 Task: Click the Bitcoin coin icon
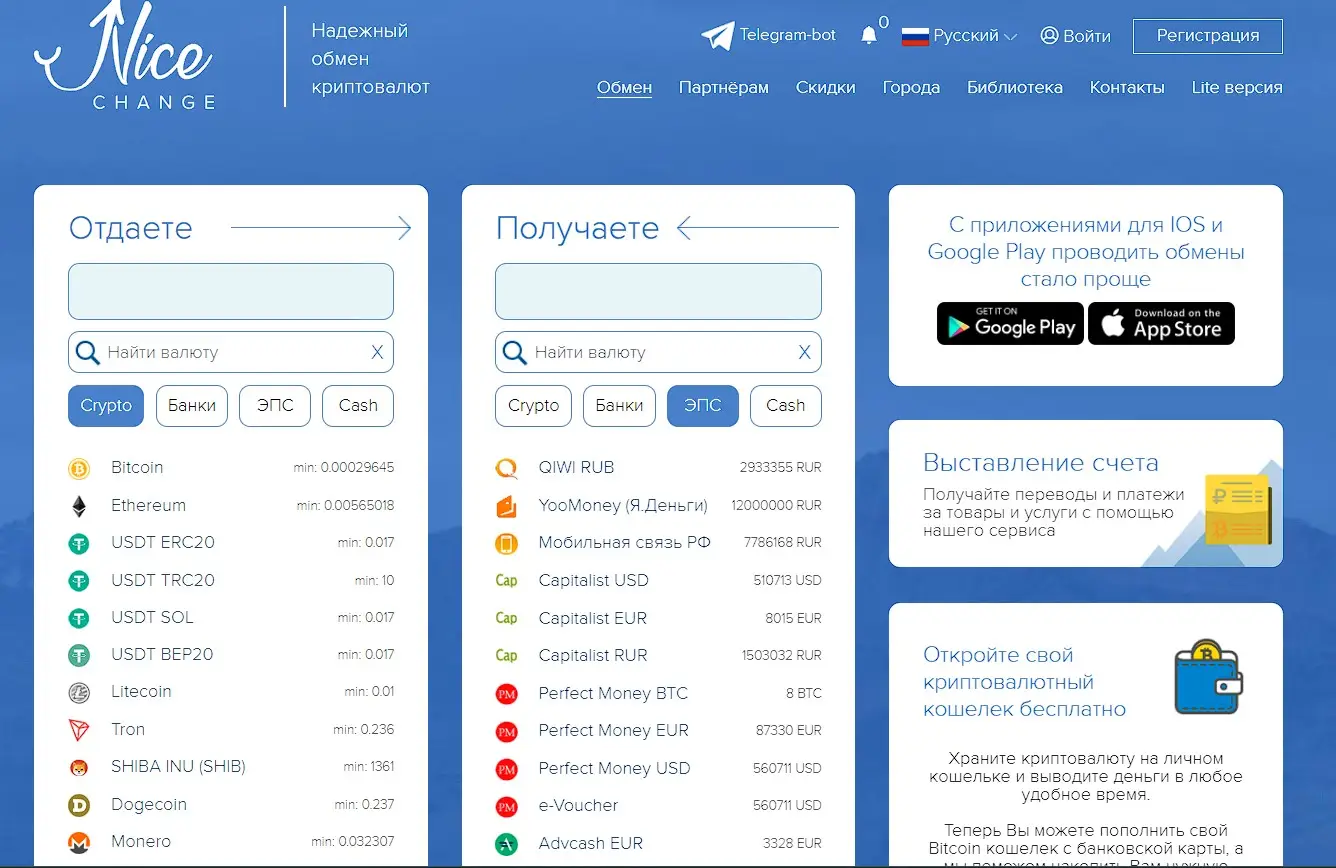[79, 468]
